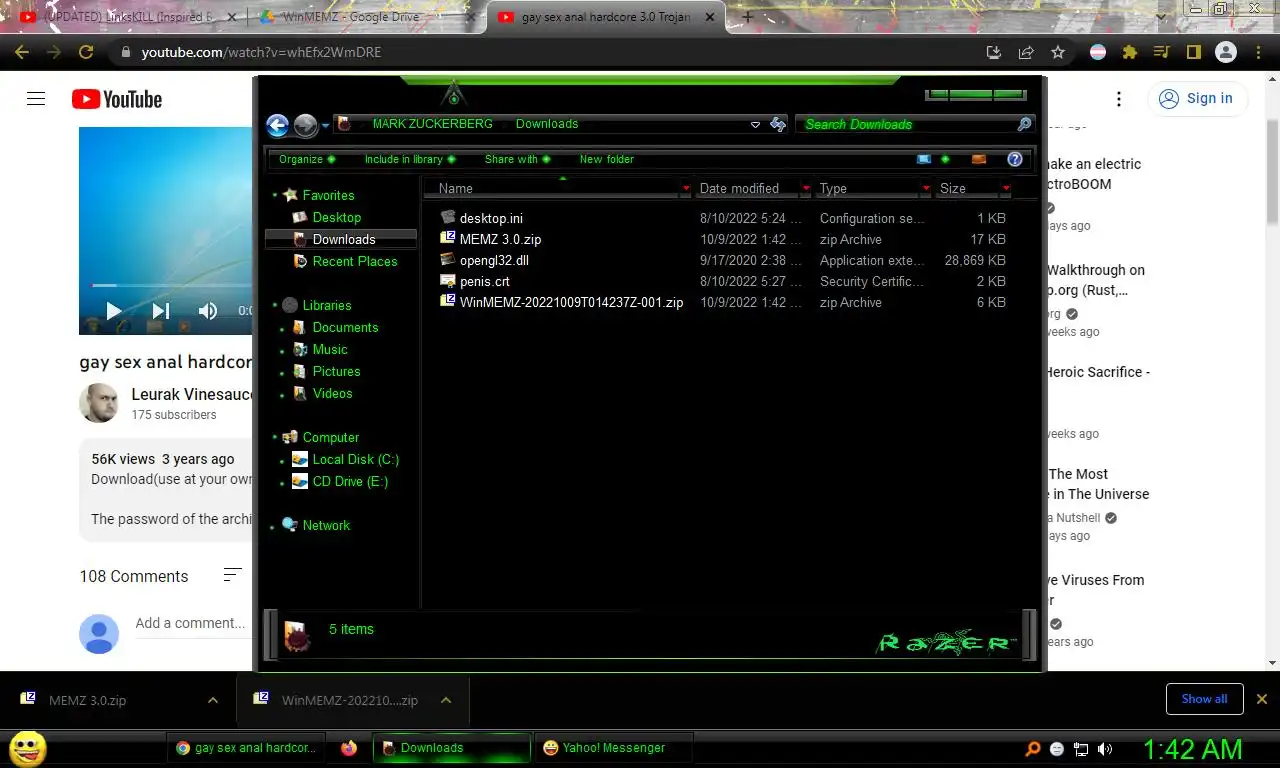Collapse the Computer group
The image size is (1280, 768).
click(x=275, y=437)
